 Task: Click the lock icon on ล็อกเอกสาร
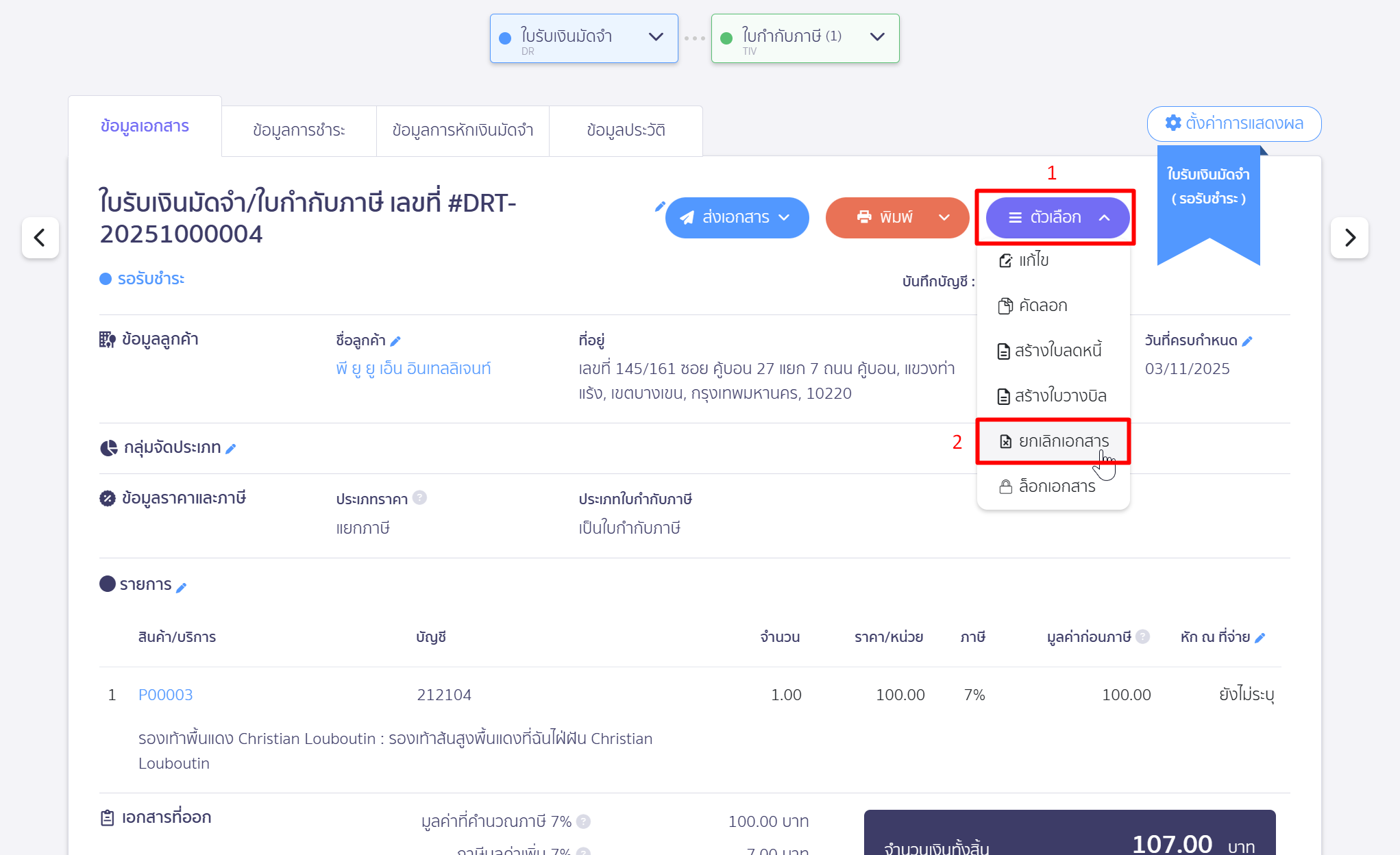1005,486
